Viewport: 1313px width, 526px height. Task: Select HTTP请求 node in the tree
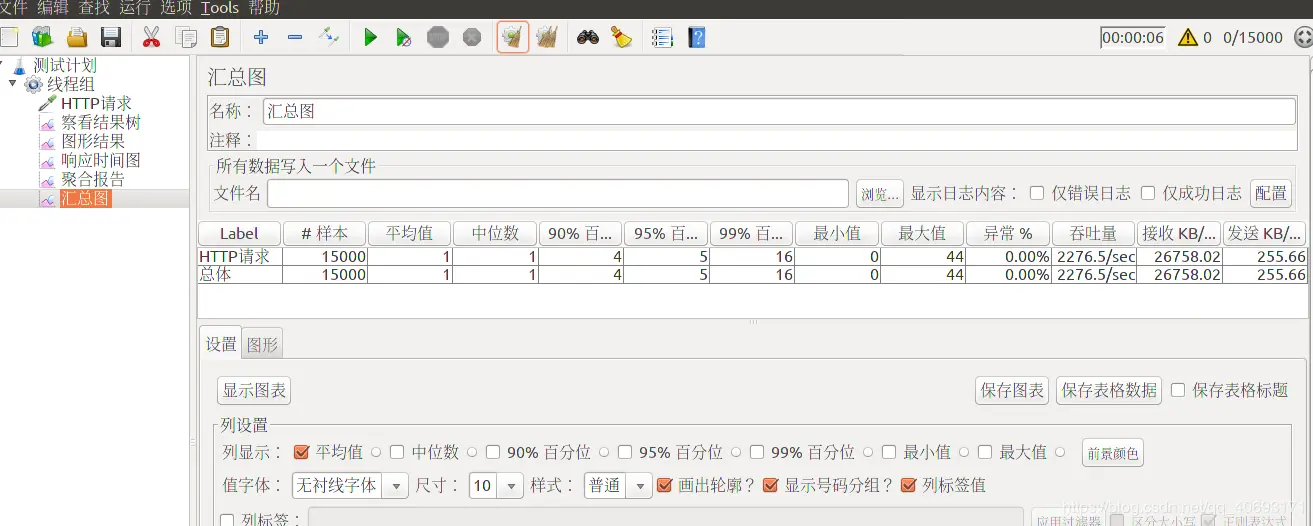tap(96, 104)
